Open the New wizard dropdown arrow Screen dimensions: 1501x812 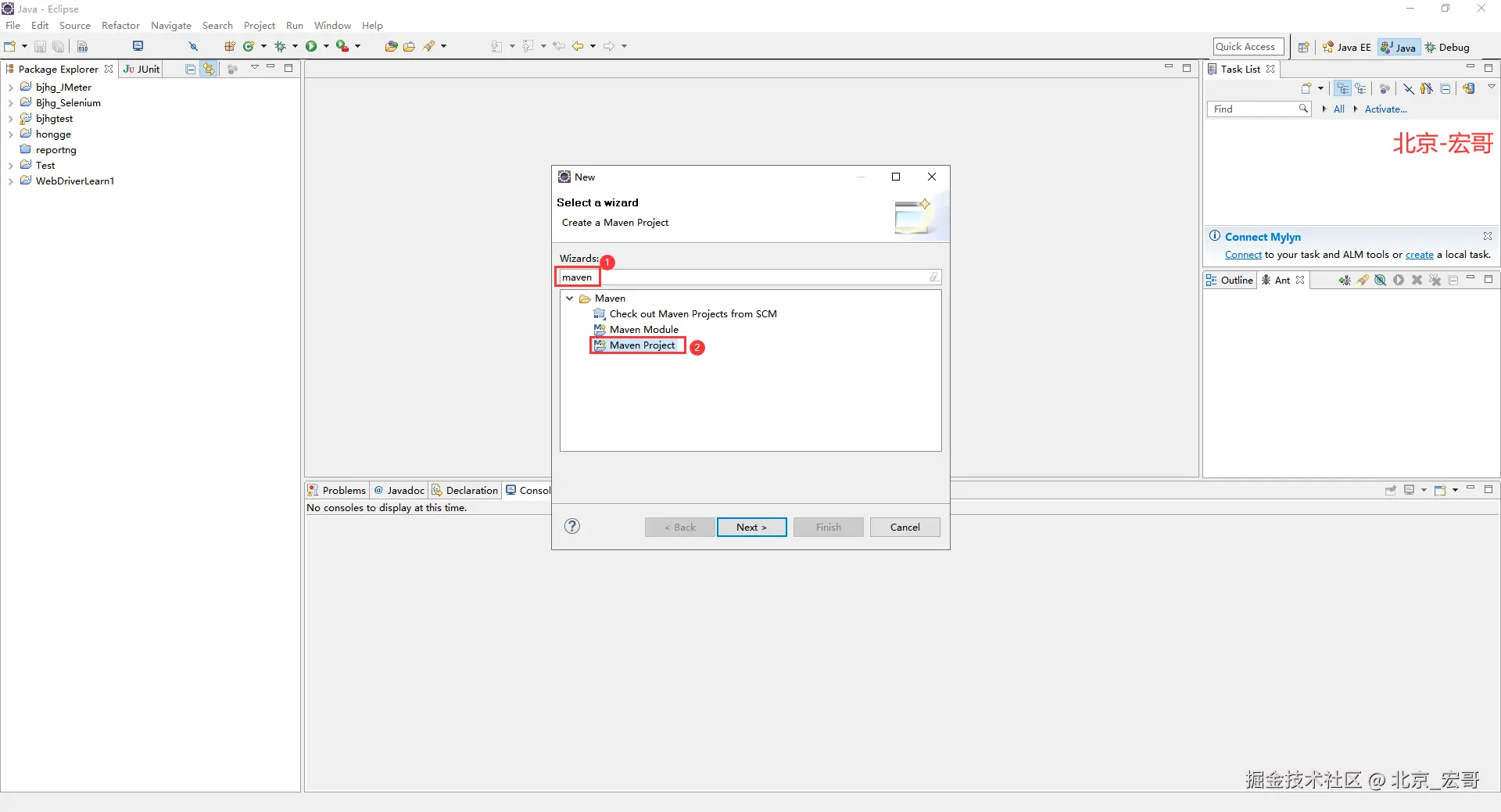pos(24,46)
